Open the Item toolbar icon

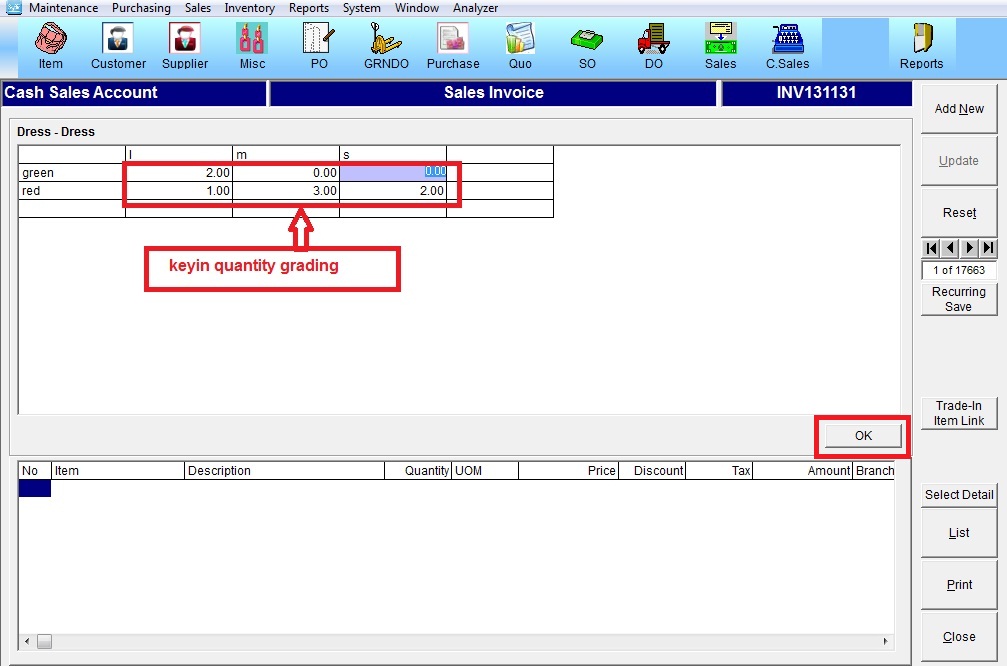50,46
